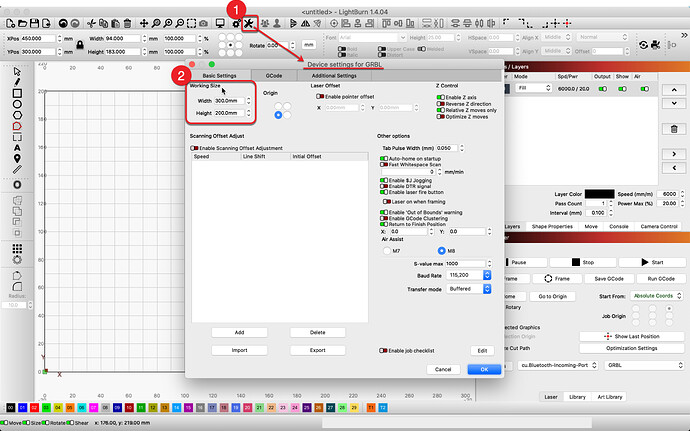Screen dimensions: 690x431
Task: Click the black Layer Color swatch
Action: (599, 194)
